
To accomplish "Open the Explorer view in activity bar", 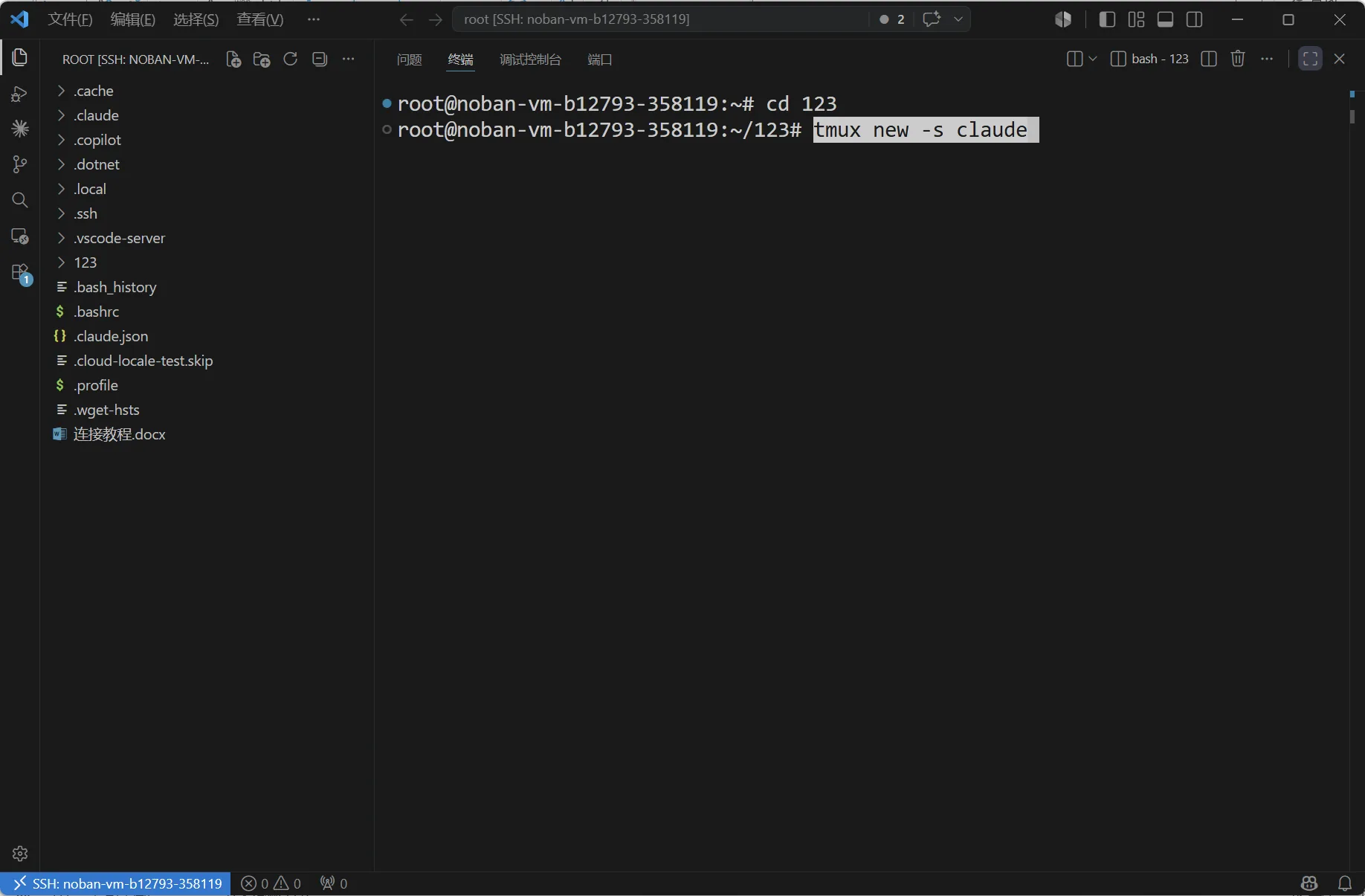I will coord(20,57).
